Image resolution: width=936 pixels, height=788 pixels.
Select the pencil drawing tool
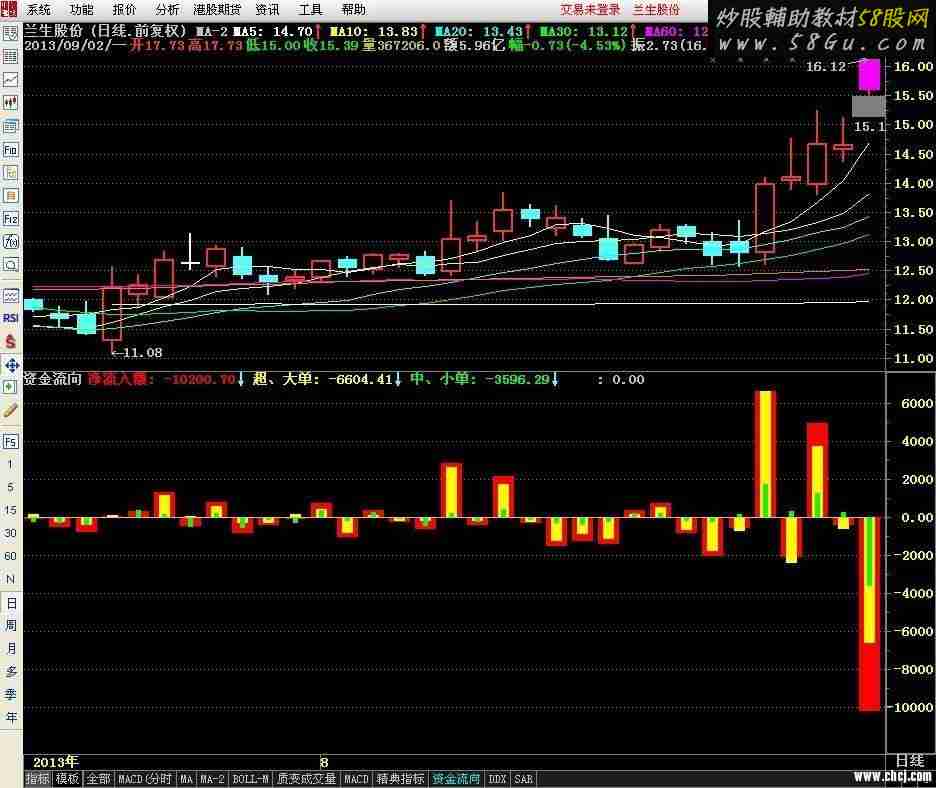pos(10,411)
